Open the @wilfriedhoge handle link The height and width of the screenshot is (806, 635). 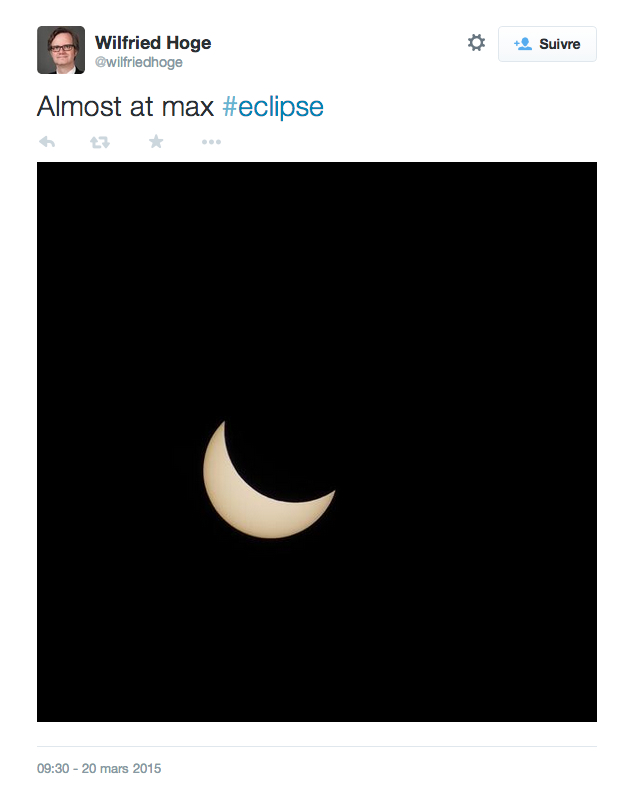(x=138, y=62)
